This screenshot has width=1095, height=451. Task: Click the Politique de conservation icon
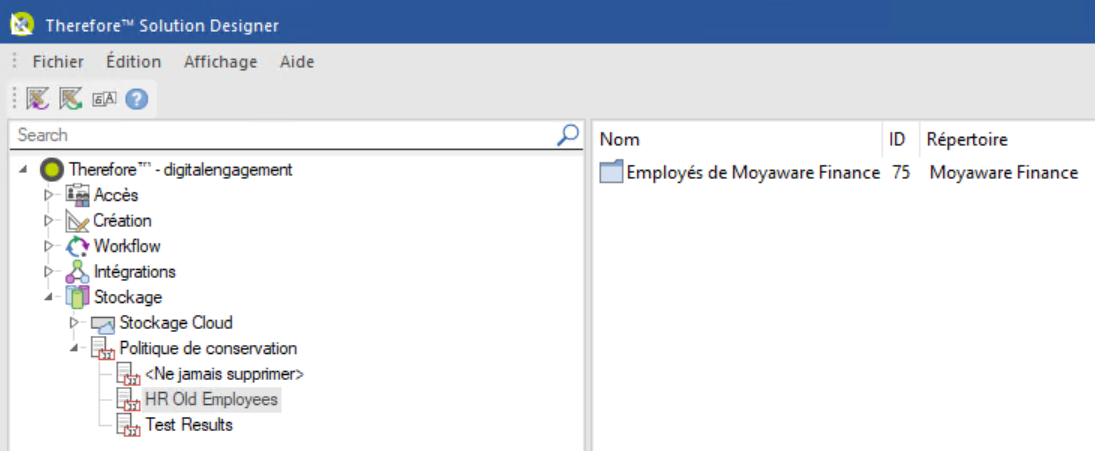click(103, 349)
